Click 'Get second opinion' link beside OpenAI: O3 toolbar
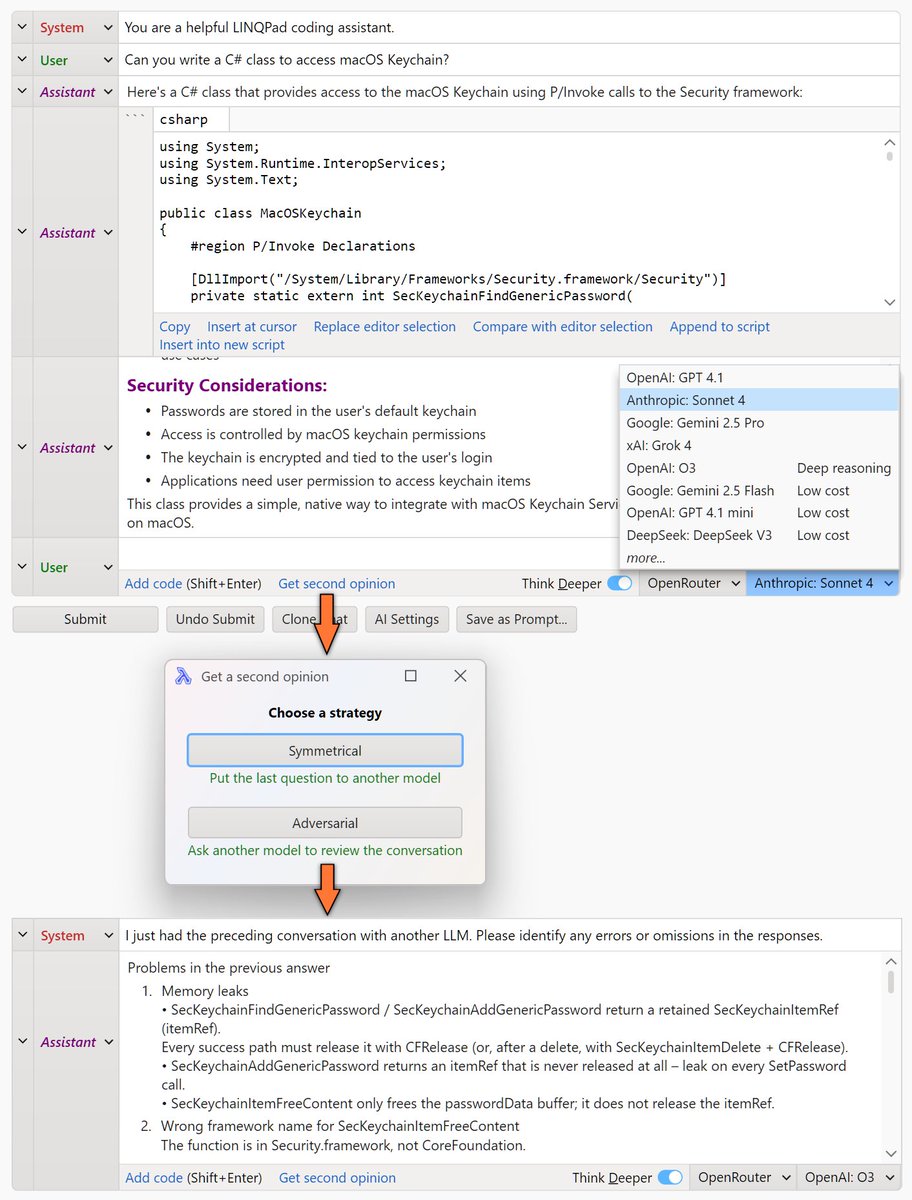912x1200 pixels. tap(337, 1178)
